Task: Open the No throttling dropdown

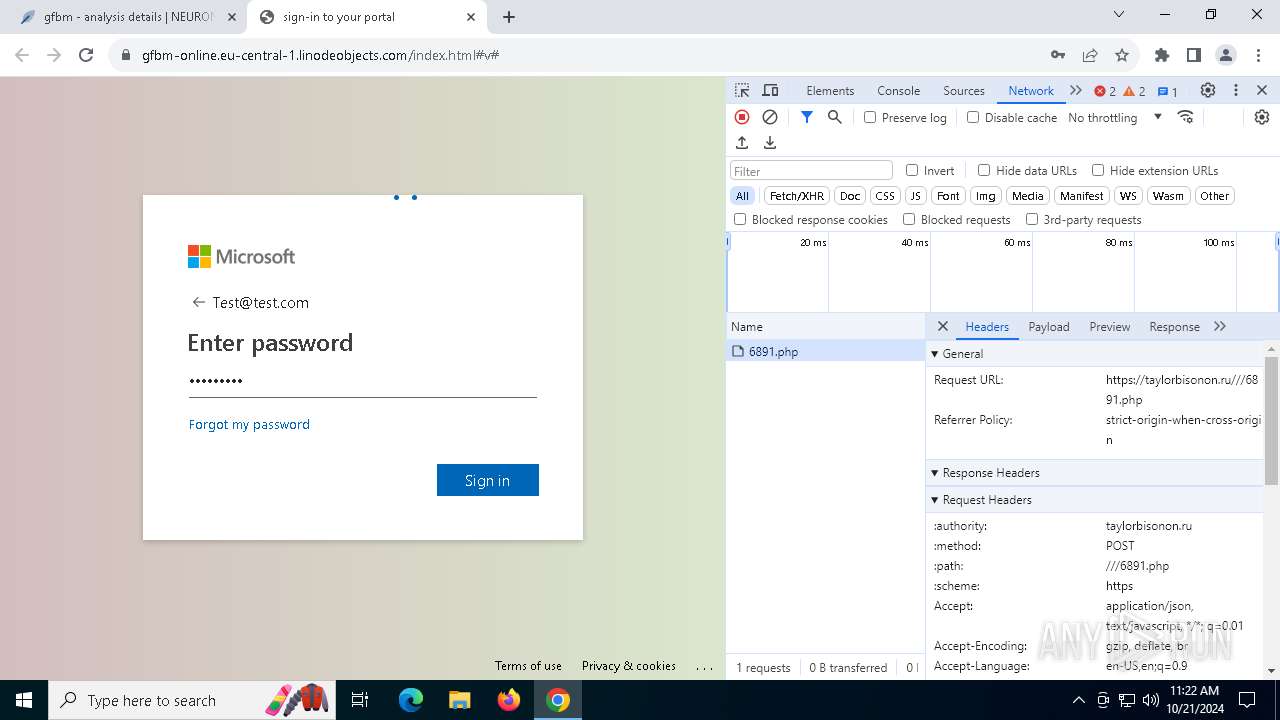Action: click(x=1115, y=117)
